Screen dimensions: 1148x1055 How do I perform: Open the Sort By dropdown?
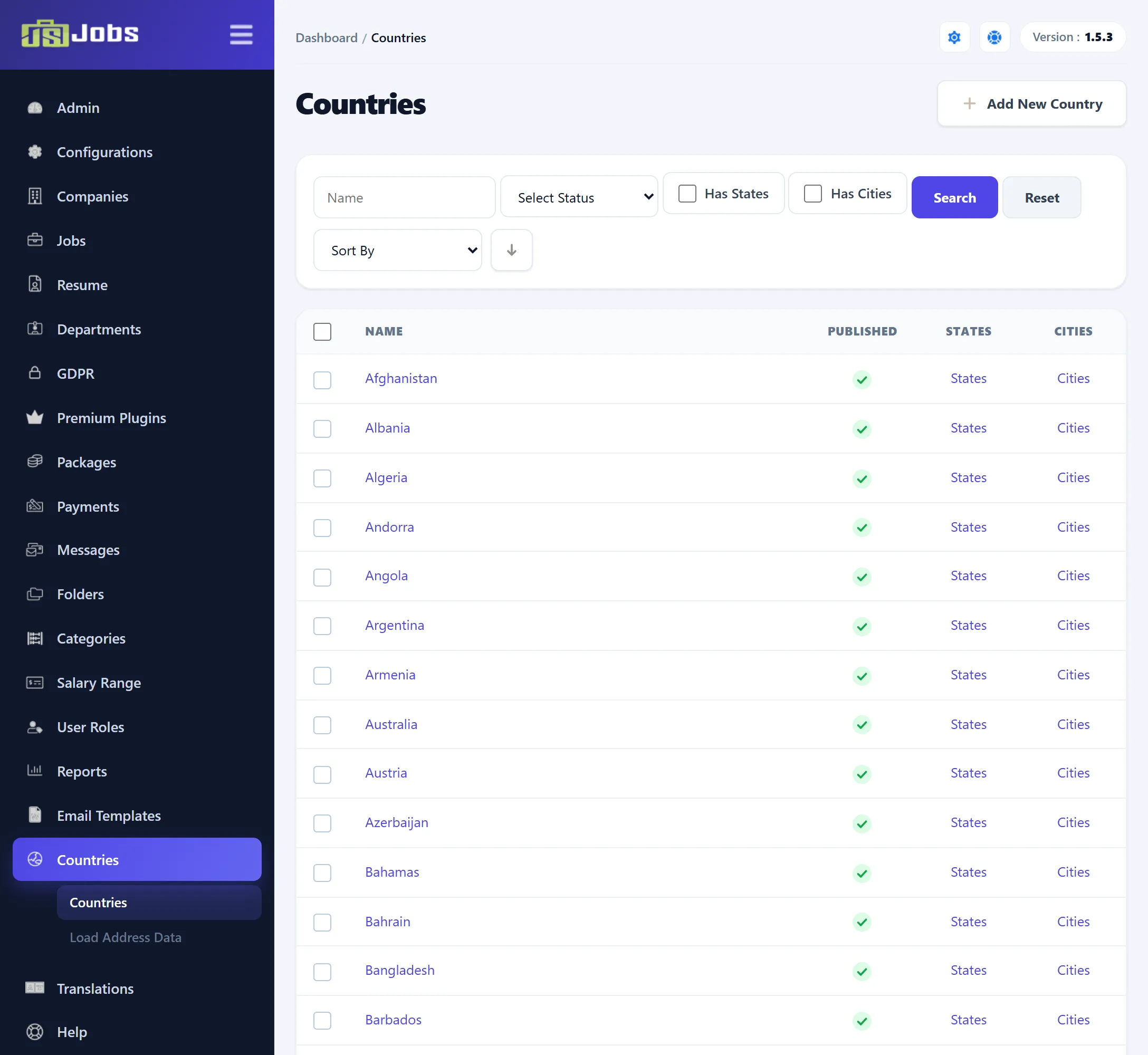[x=398, y=250]
